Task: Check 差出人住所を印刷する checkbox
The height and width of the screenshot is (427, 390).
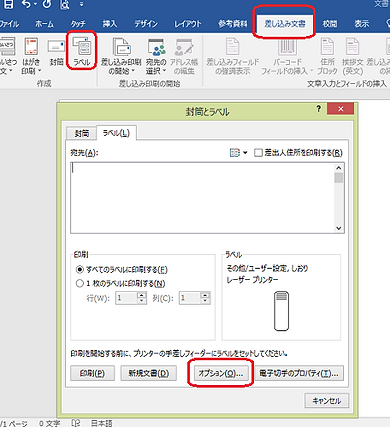Action: coord(258,153)
